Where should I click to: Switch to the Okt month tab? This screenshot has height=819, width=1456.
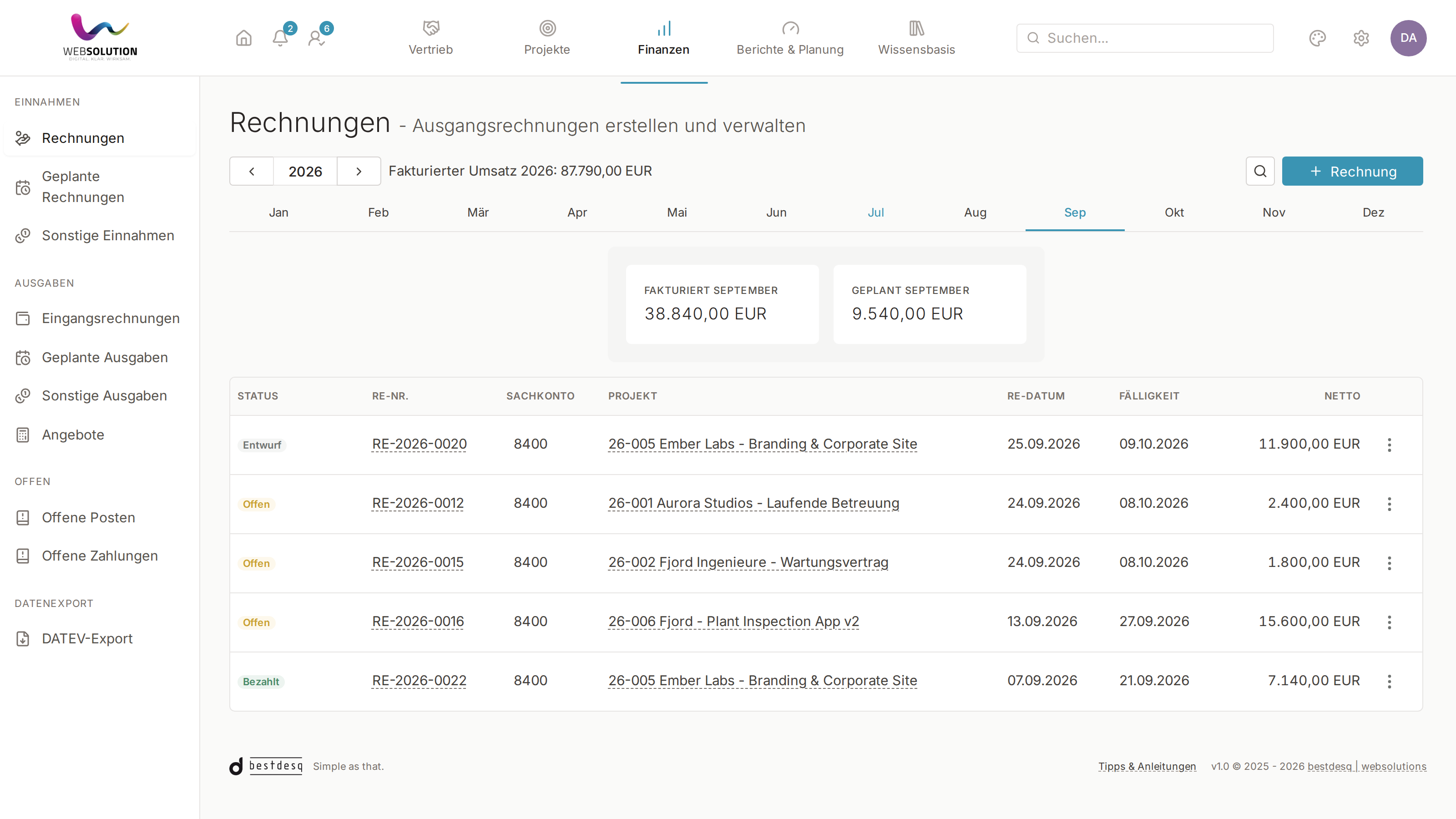1174,212
